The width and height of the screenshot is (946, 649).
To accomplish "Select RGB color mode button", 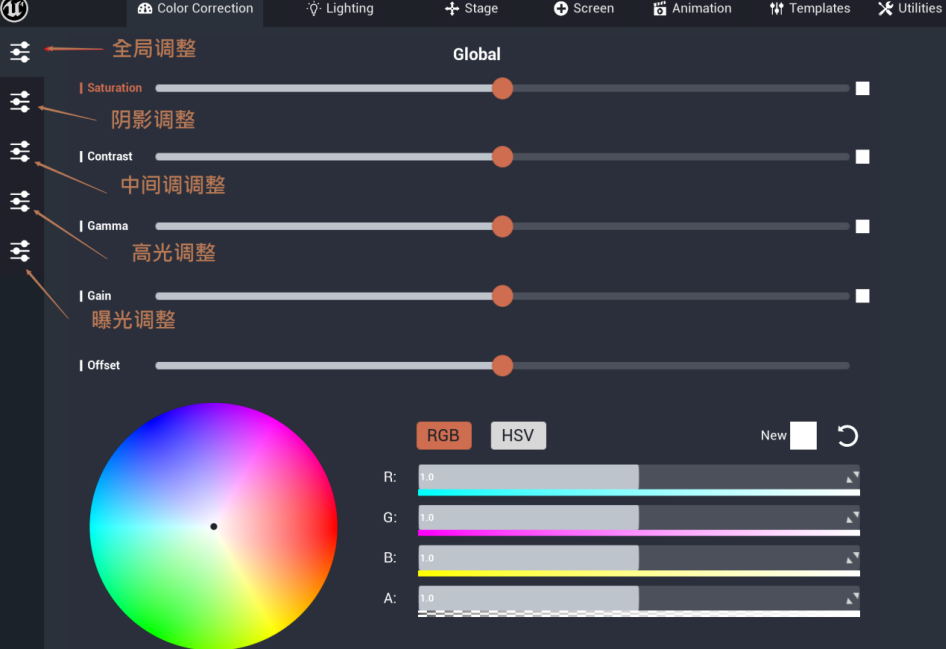I will pyautogui.click(x=443, y=435).
